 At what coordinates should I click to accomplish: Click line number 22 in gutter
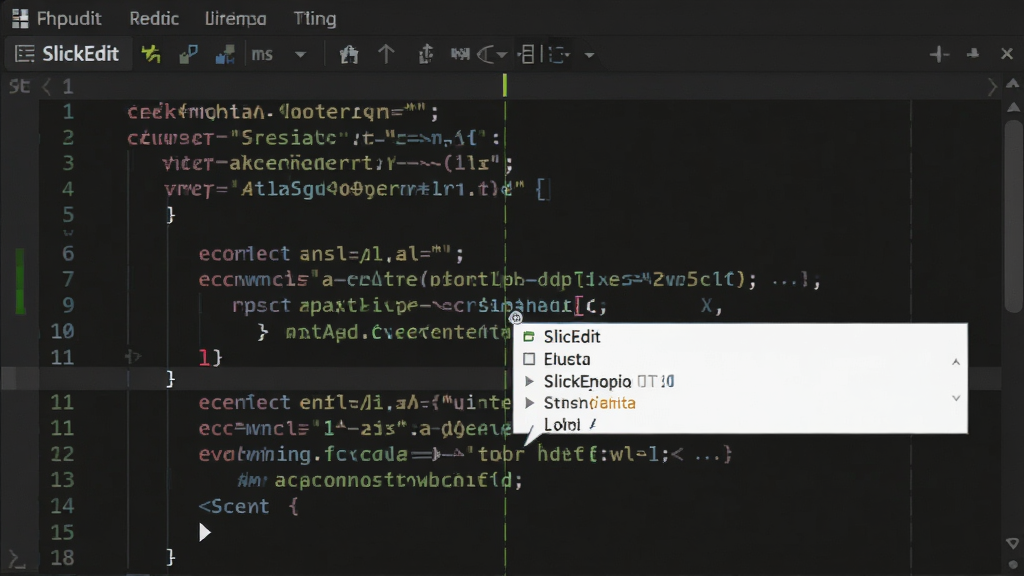tap(62, 454)
